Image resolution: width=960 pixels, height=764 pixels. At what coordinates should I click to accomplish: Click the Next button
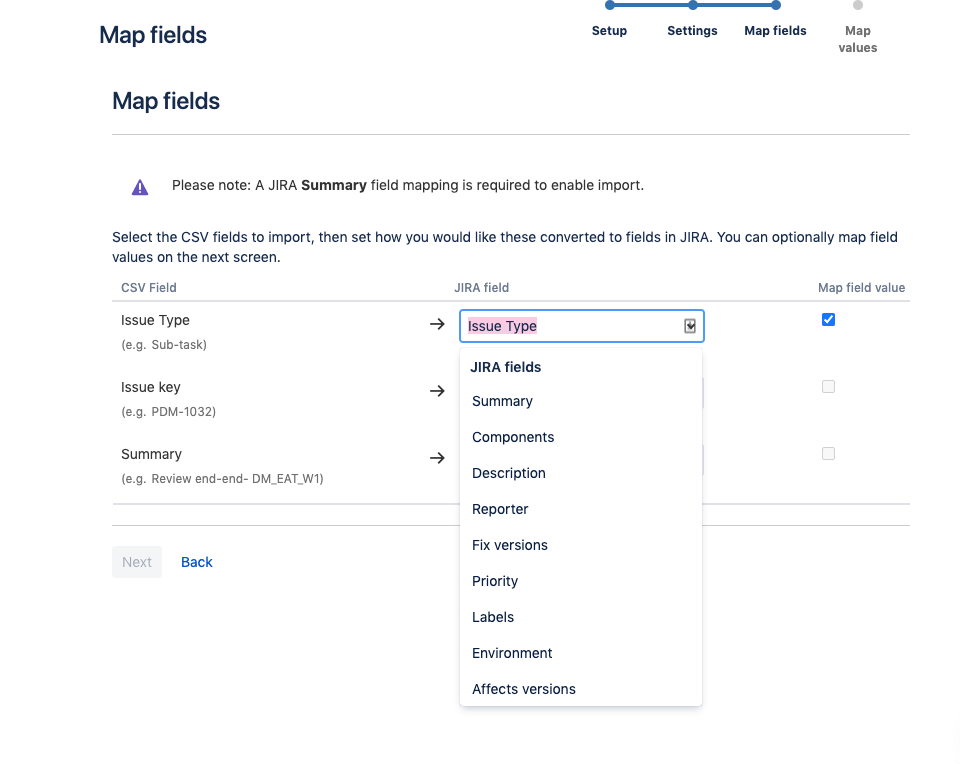137,562
